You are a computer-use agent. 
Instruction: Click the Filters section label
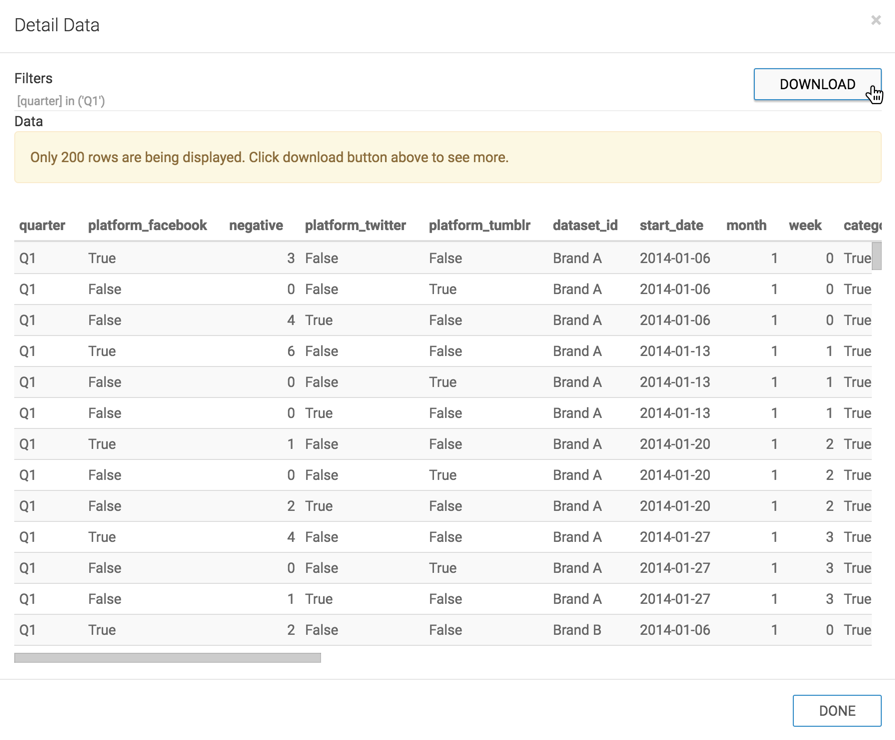tap(33, 78)
